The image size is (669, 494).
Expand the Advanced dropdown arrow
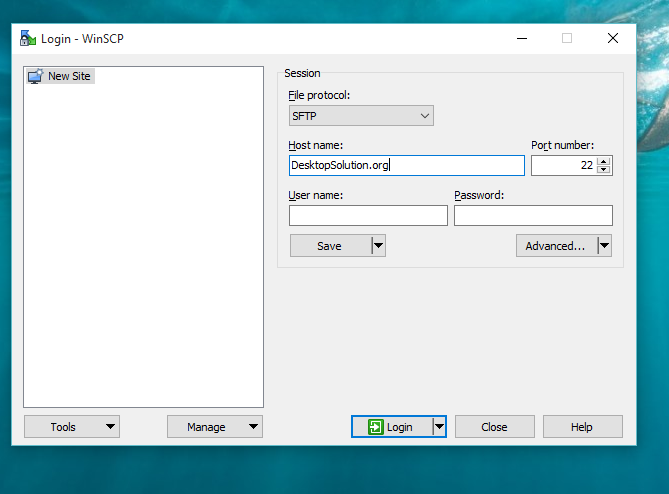point(605,246)
